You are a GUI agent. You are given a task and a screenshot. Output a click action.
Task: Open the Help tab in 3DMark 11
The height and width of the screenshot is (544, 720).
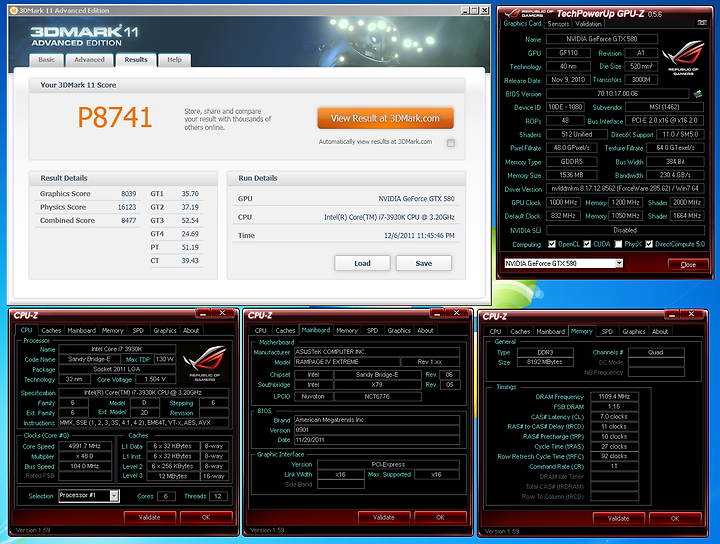coord(174,60)
